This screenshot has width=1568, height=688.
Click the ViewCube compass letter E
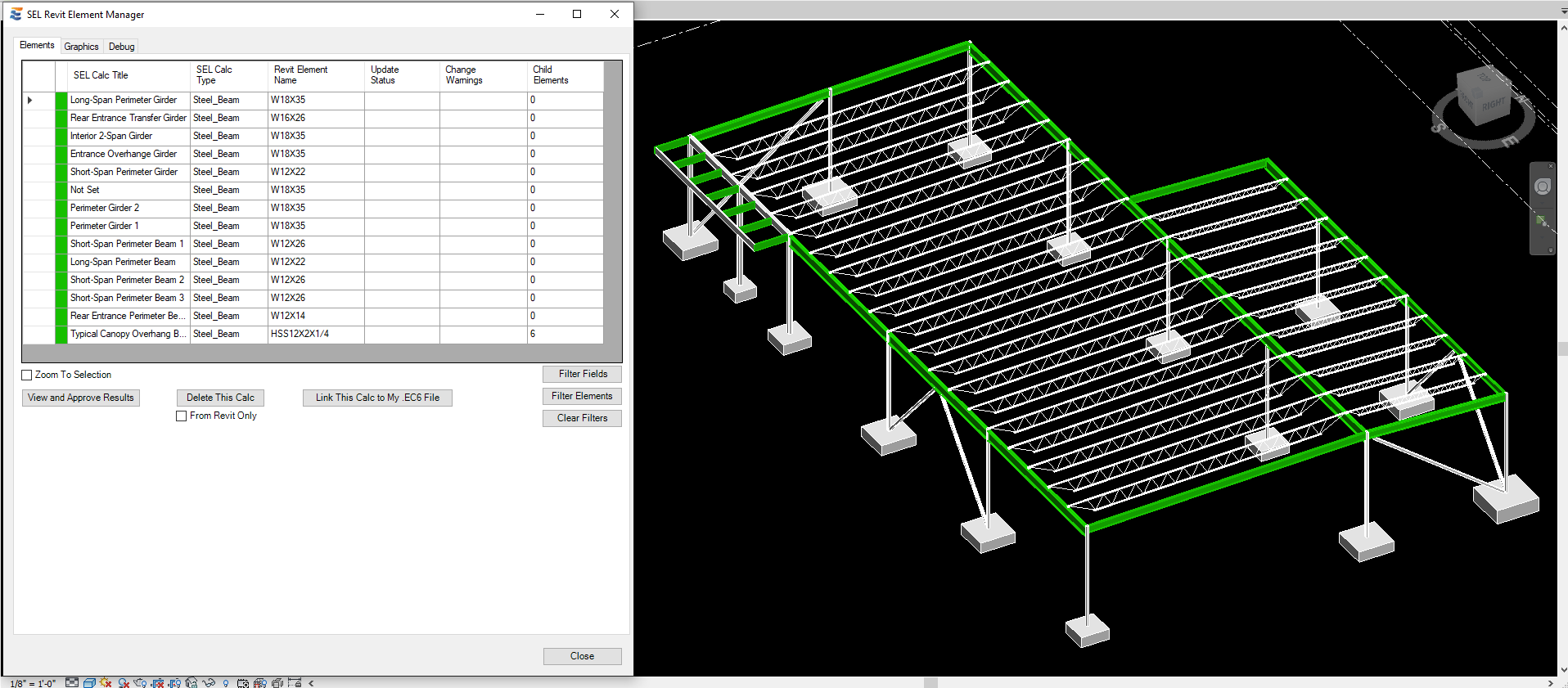(x=1511, y=141)
